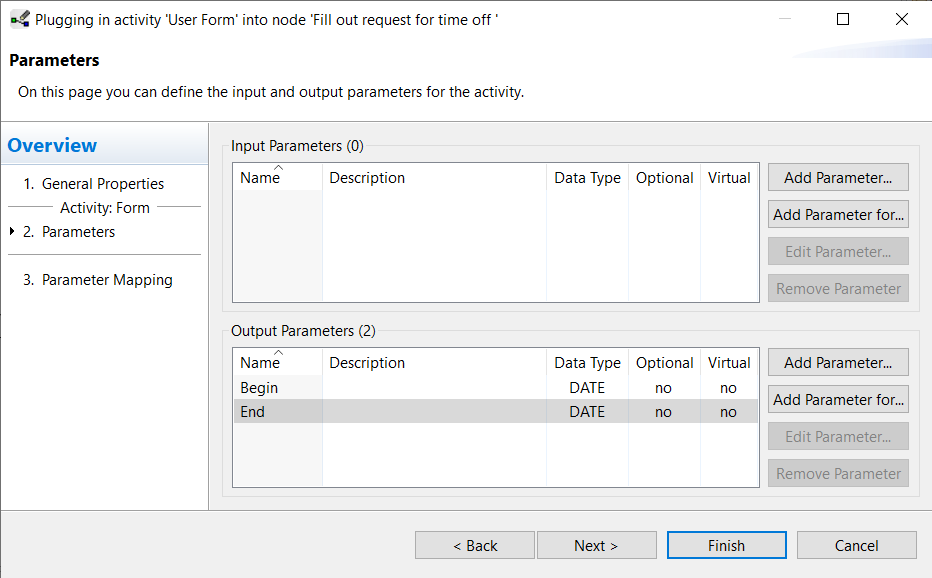Click the arrow marker beside Parameters step

12,231
